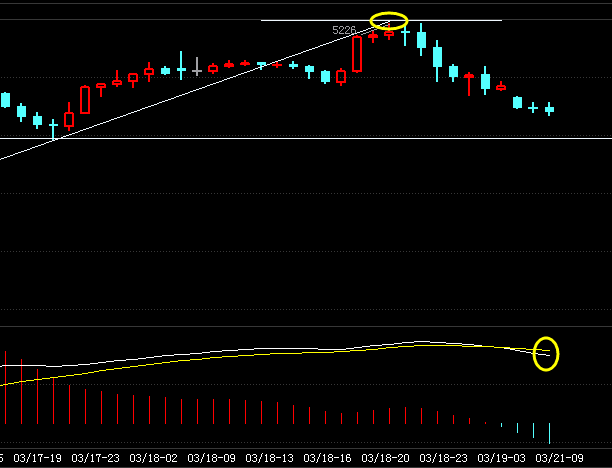Click the rising diagonal white trendline
Screen dimensions: 612x468
[x=150, y=103]
